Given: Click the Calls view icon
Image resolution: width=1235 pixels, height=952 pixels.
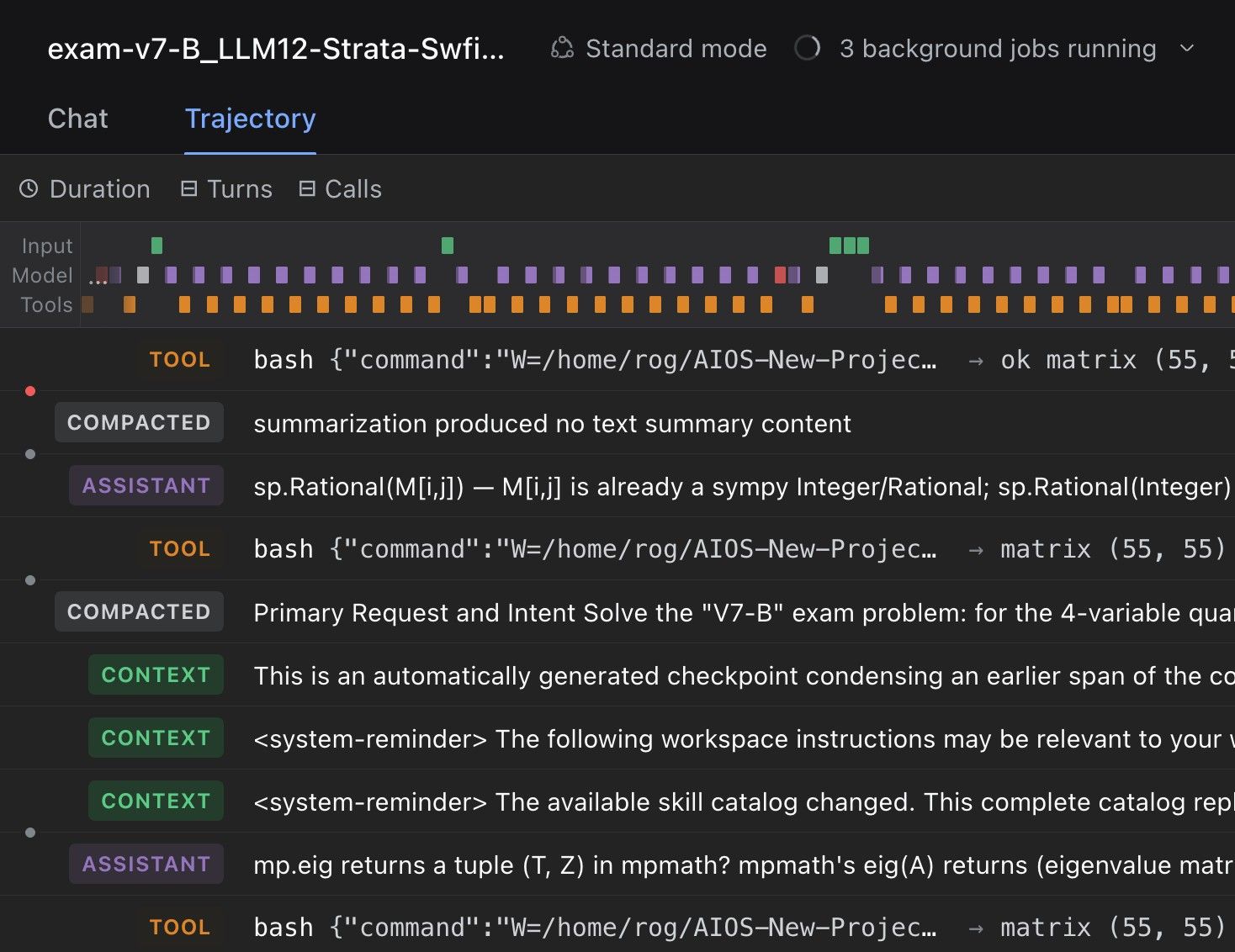Looking at the screenshot, I should pyautogui.click(x=307, y=188).
